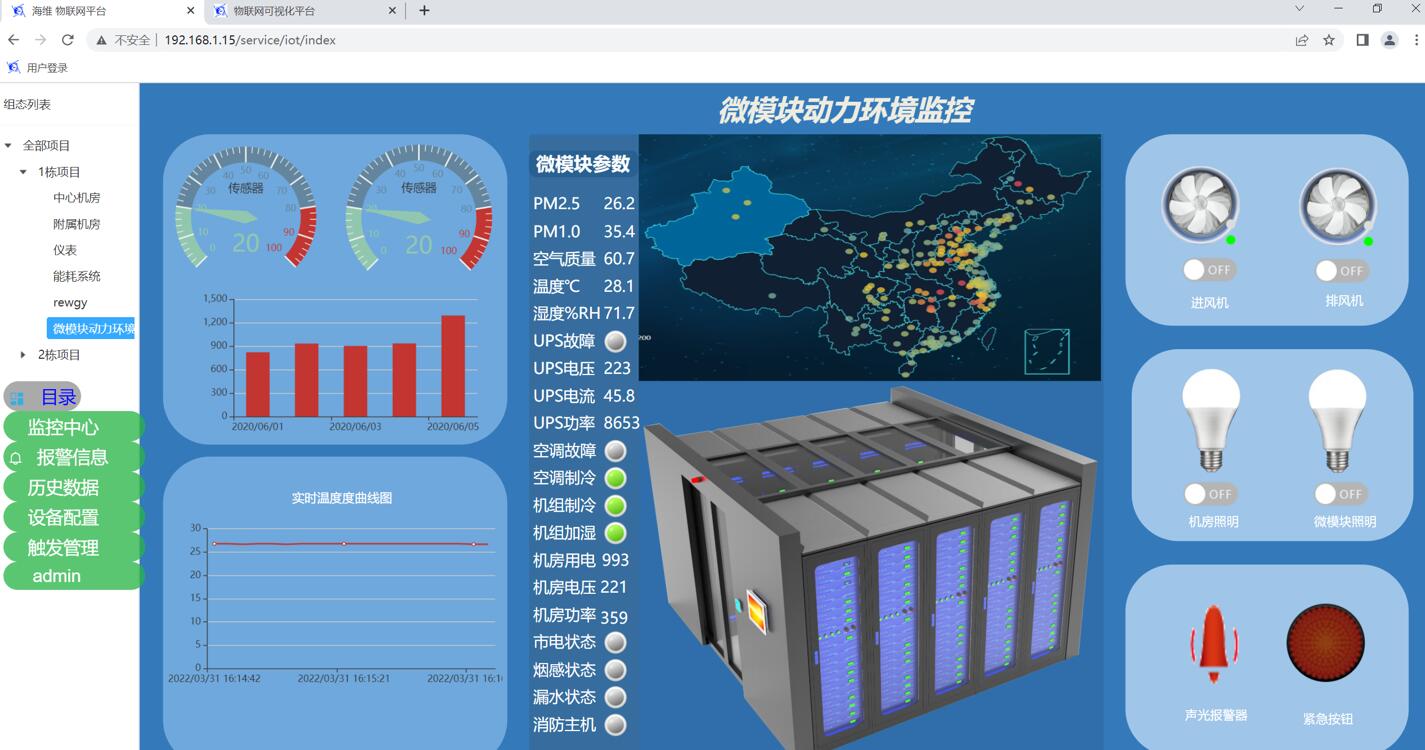Expand the 2栋项目 tree arrow
The image size is (1425, 750).
[x=24, y=355]
